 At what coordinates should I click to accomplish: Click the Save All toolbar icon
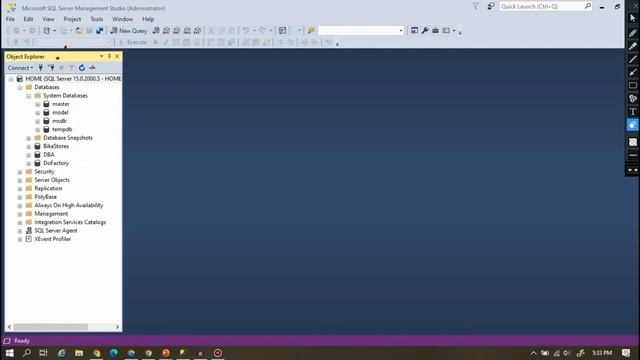tap(100, 31)
